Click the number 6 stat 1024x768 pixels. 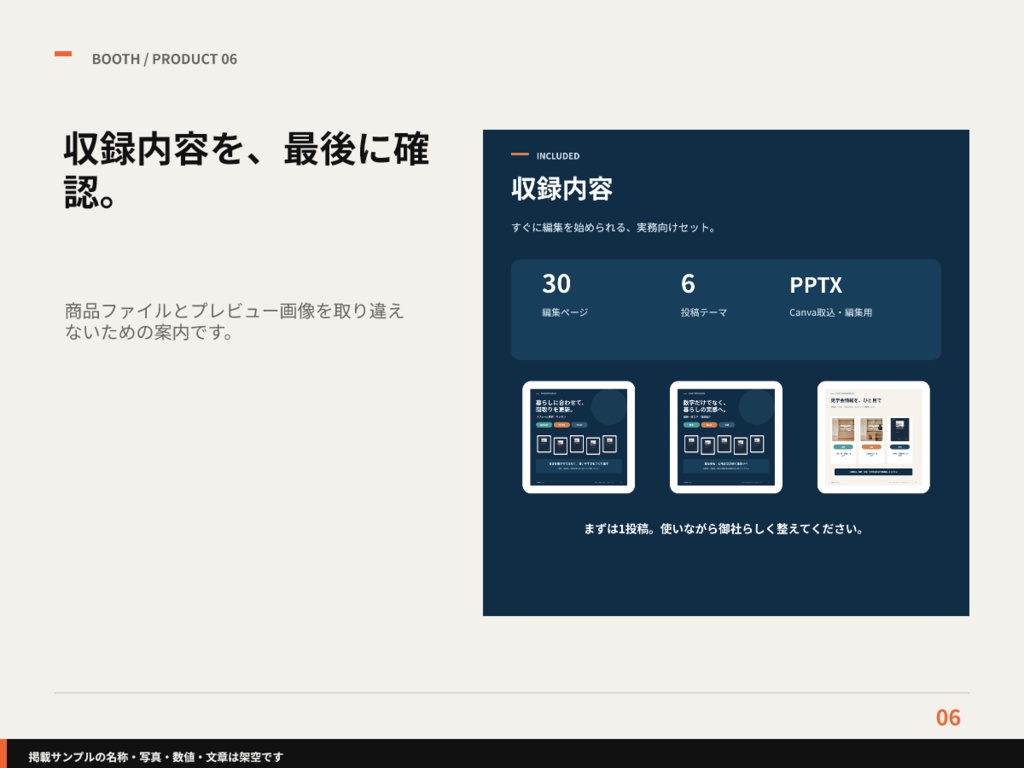pos(688,284)
